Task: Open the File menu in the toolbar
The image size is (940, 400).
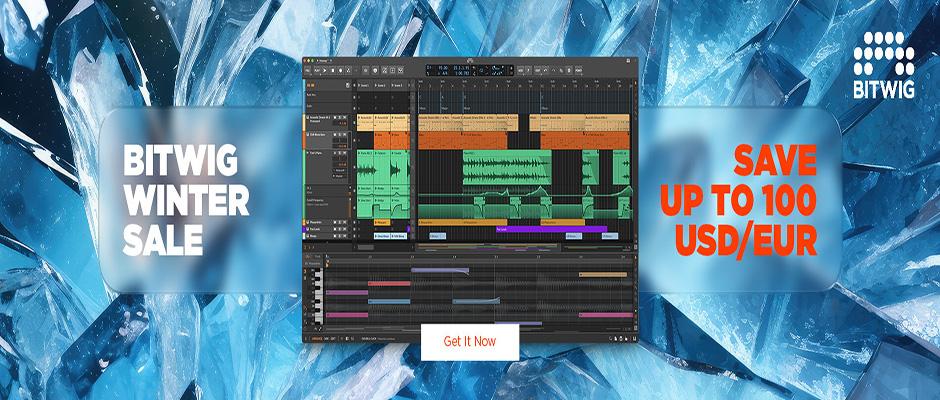Action: (x=309, y=71)
